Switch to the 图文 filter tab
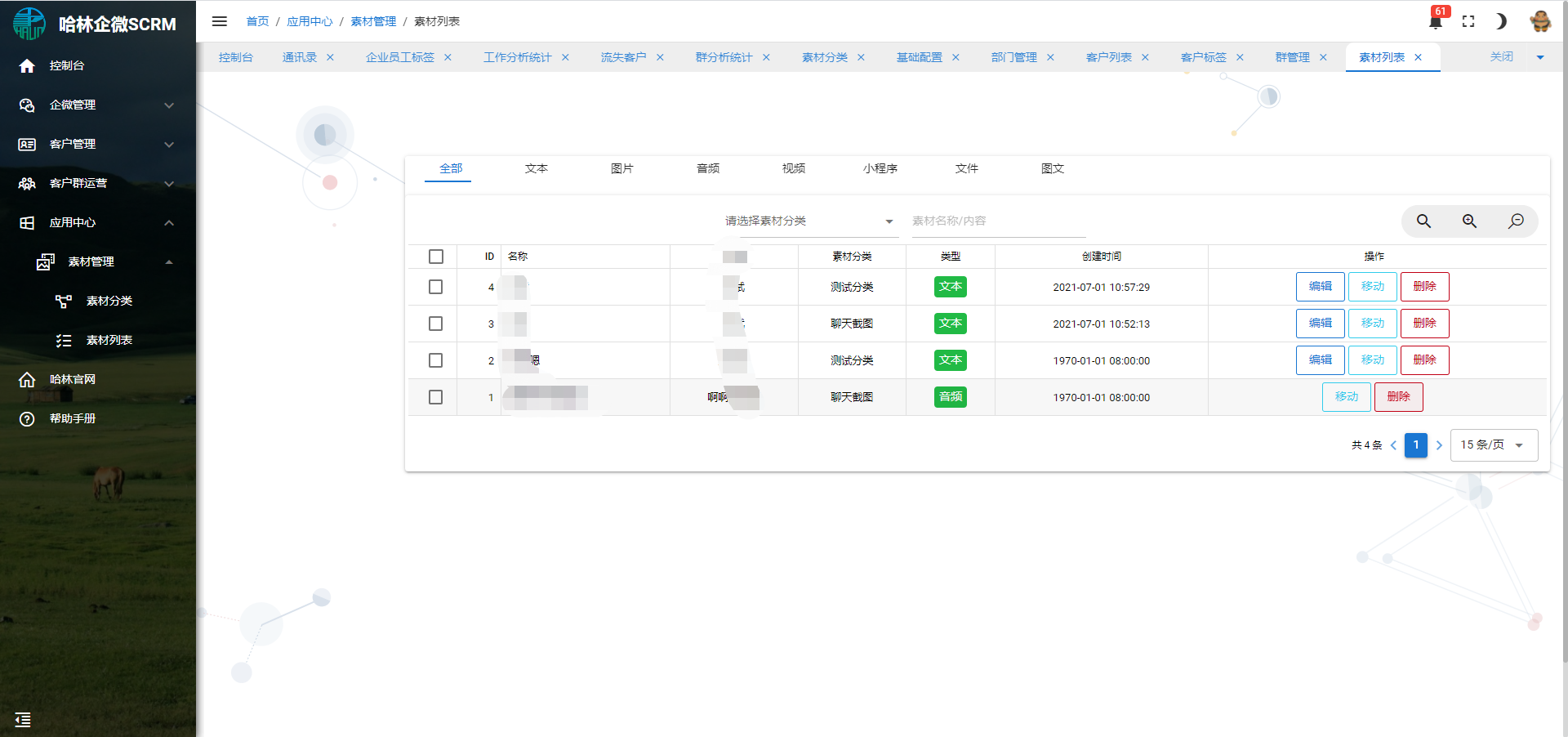 [x=1053, y=168]
